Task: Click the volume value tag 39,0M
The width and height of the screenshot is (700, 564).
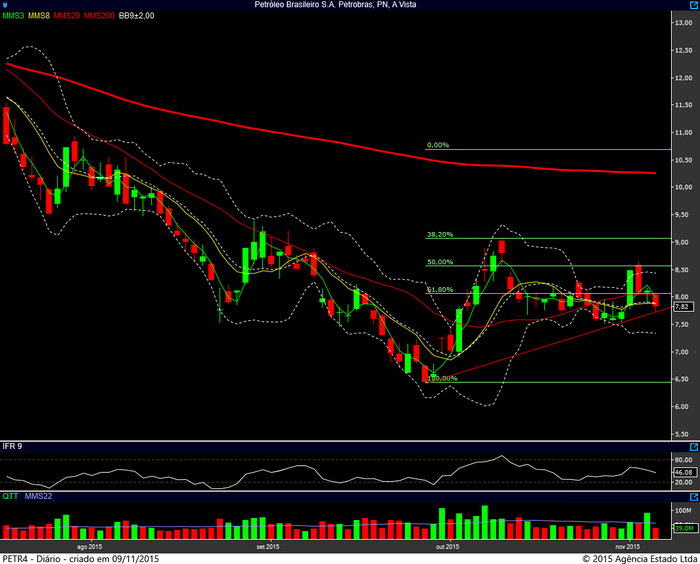Action: tap(684, 528)
